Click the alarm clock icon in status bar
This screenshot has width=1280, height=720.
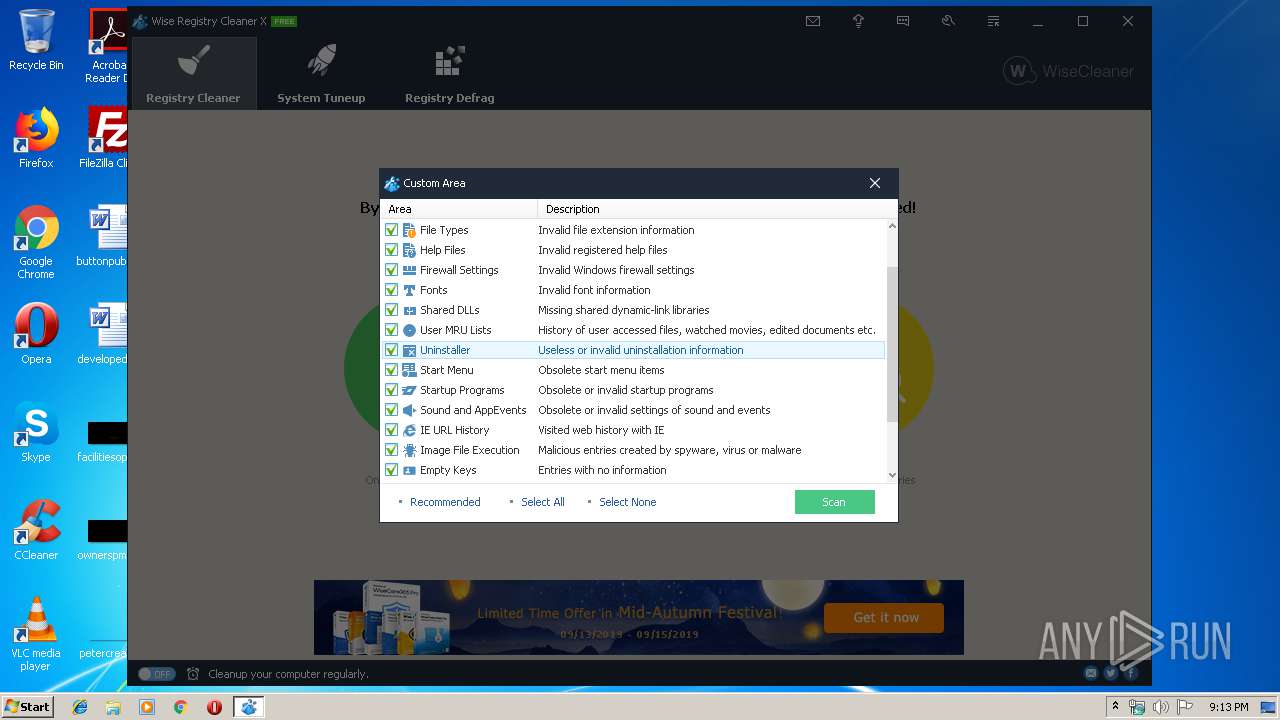[193, 674]
